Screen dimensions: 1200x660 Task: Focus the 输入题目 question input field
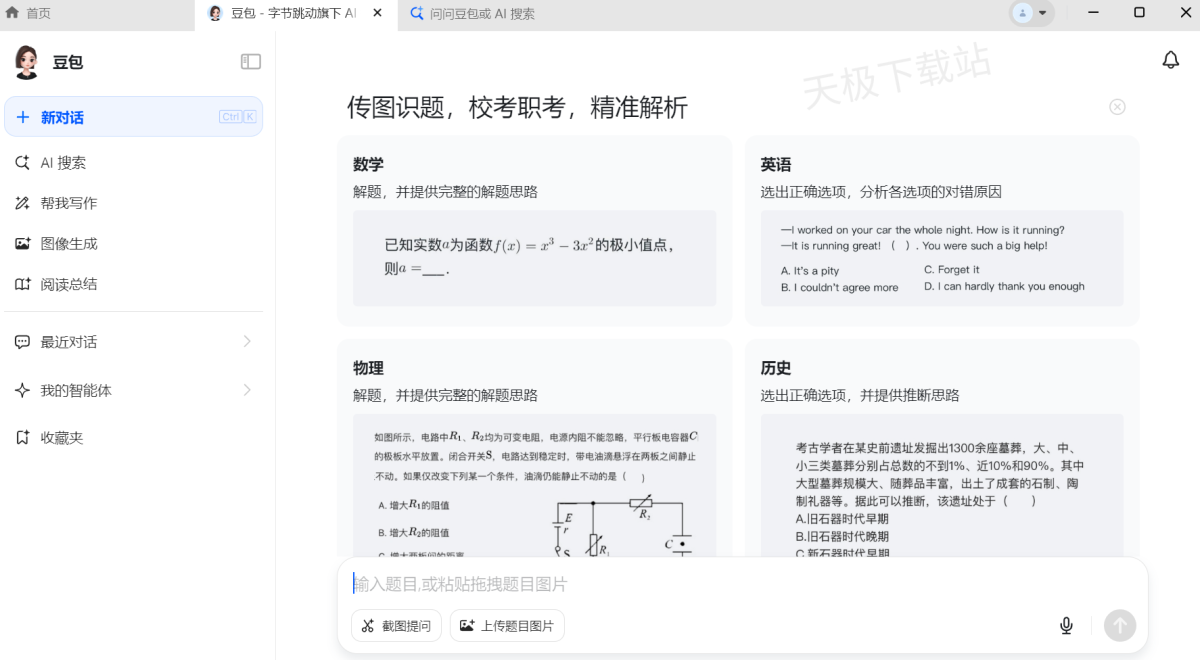(x=740, y=584)
